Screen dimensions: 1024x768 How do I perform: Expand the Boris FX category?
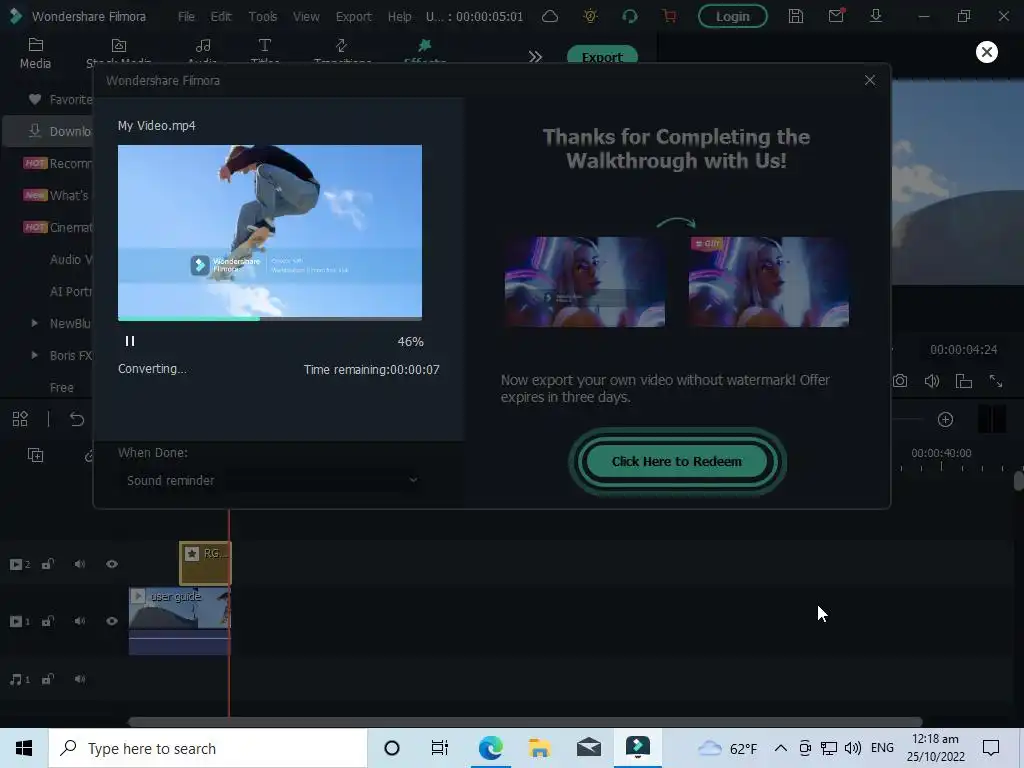pos(35,355)
